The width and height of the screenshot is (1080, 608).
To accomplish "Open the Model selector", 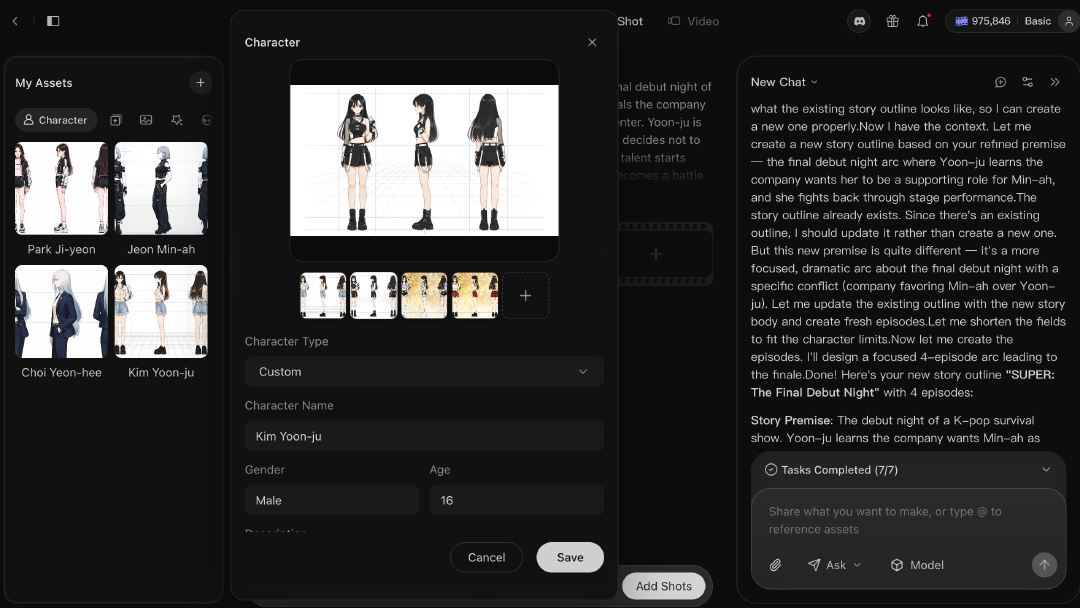I will [x=917, y=565].
